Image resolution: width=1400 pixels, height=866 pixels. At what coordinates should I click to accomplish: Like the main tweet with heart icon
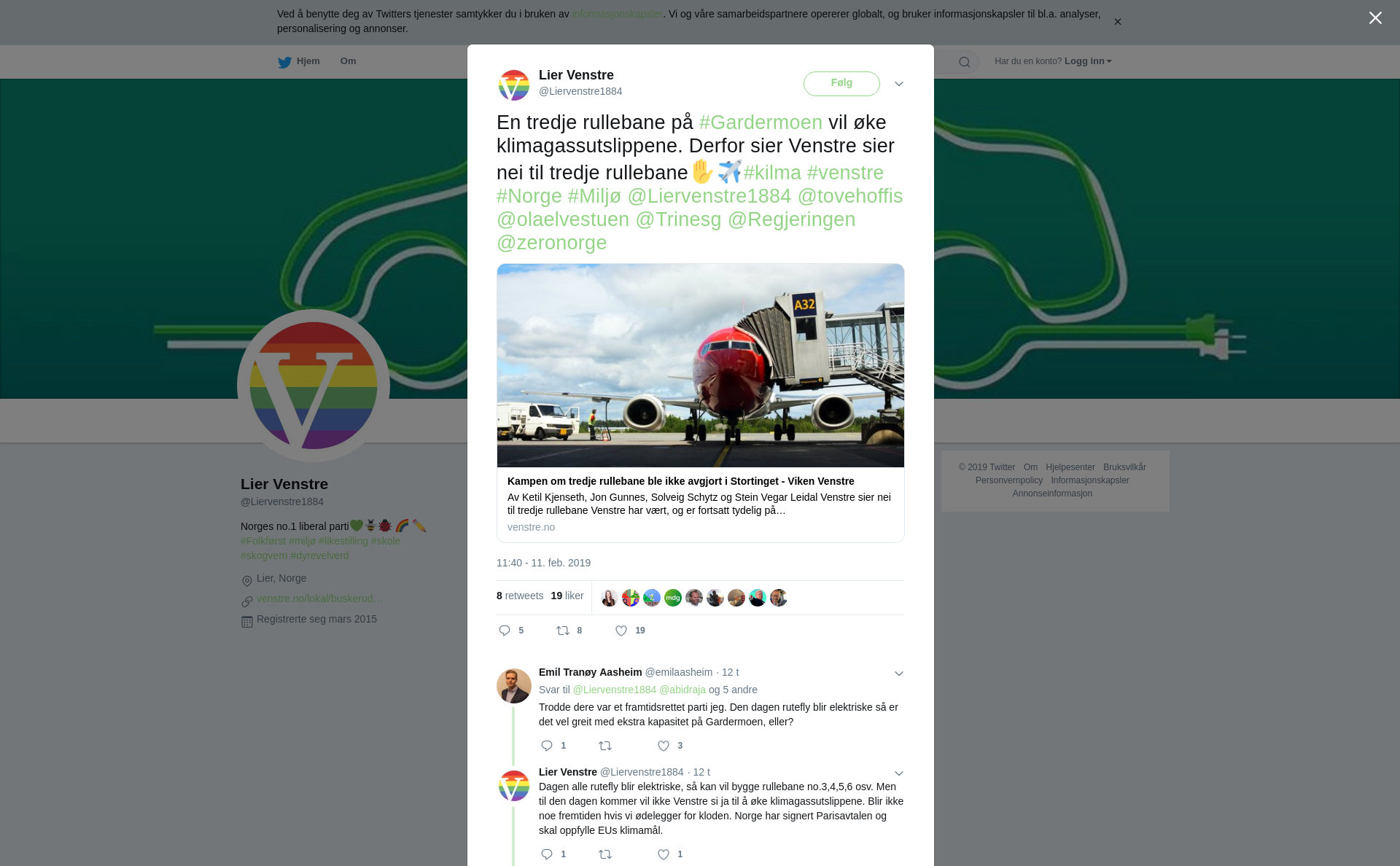[x=621, y=631]
